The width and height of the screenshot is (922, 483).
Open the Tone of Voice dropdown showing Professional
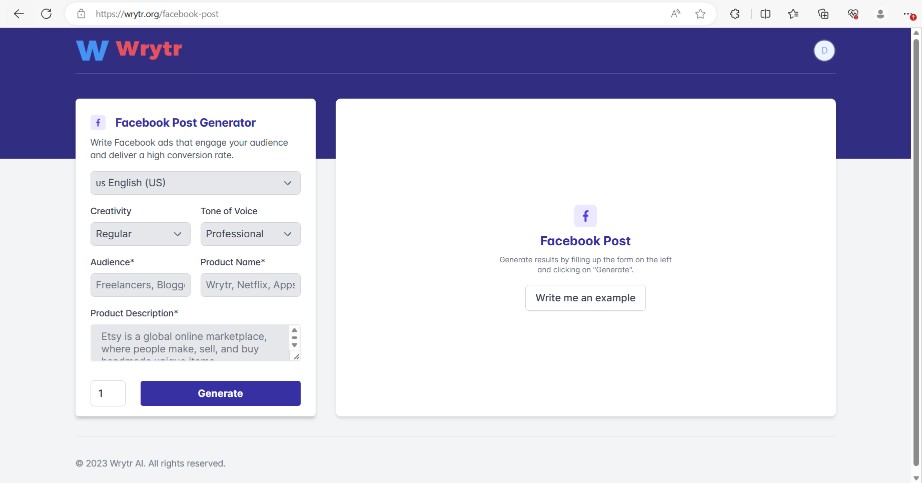pos(250,234)
